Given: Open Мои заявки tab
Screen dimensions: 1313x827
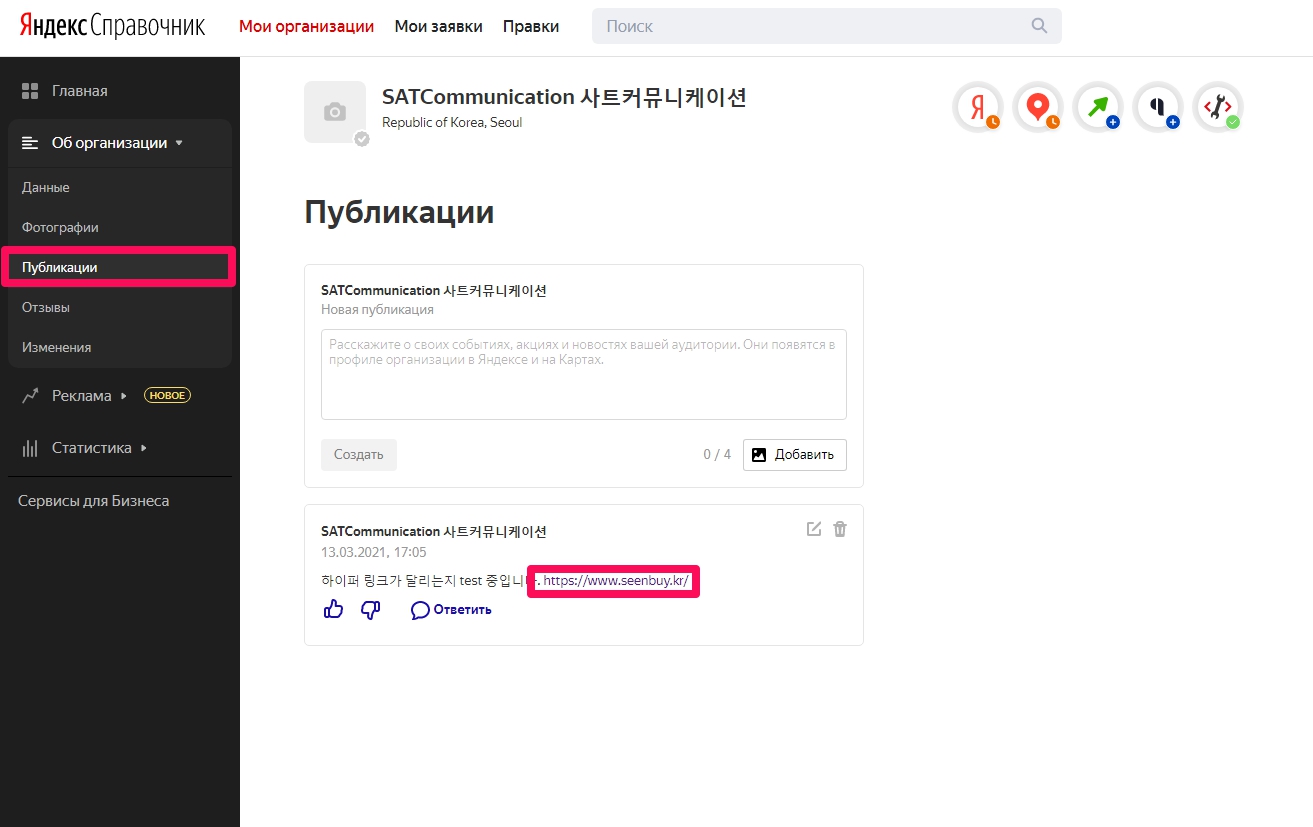Looking at the screenshot, I should tap(439, 26).
